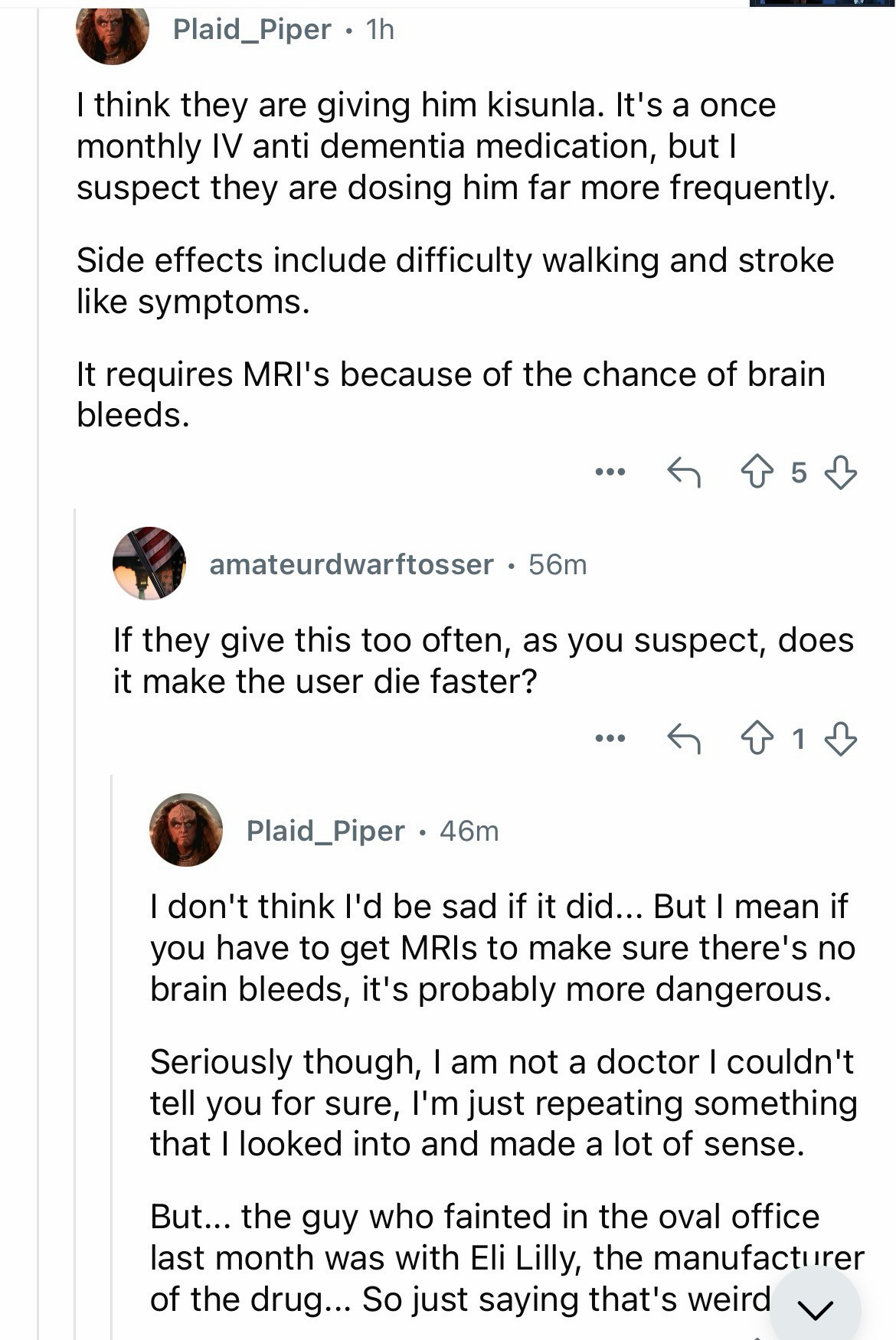
Task: Tap Plaid_Piper's avatar on 46m reply
Action: [x=186, y=830]
